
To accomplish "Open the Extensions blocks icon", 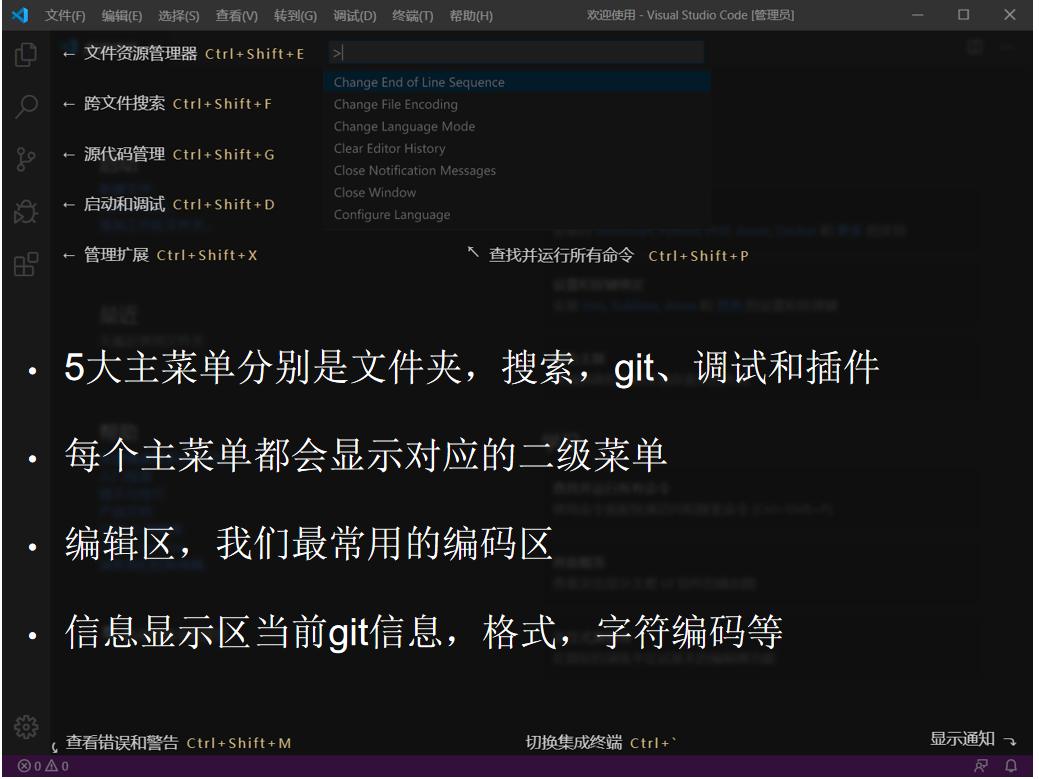I will click(x=26, y=264).
